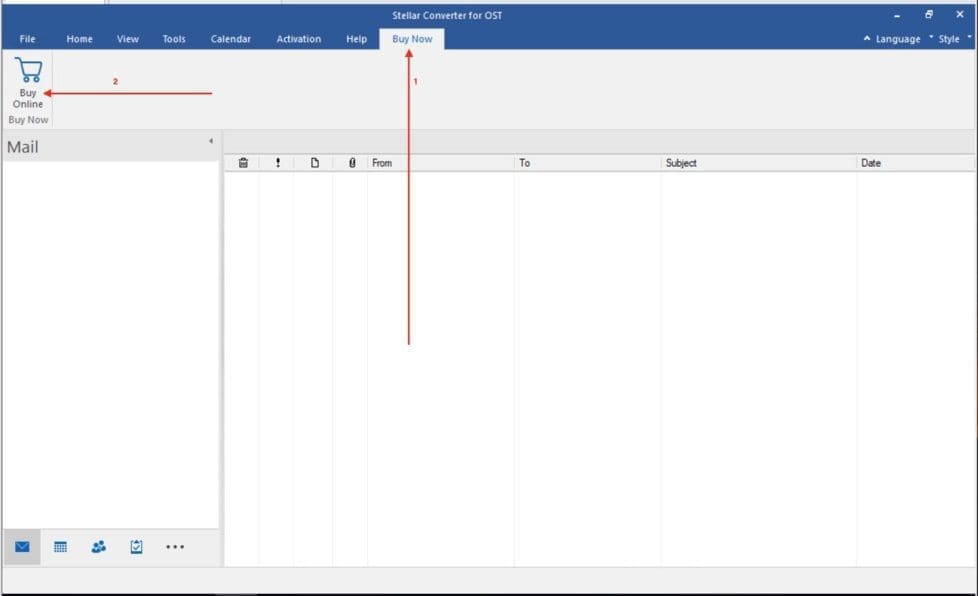Switch to Calendar view icon in sidebar
978x596 pixels.
point(60,547)
